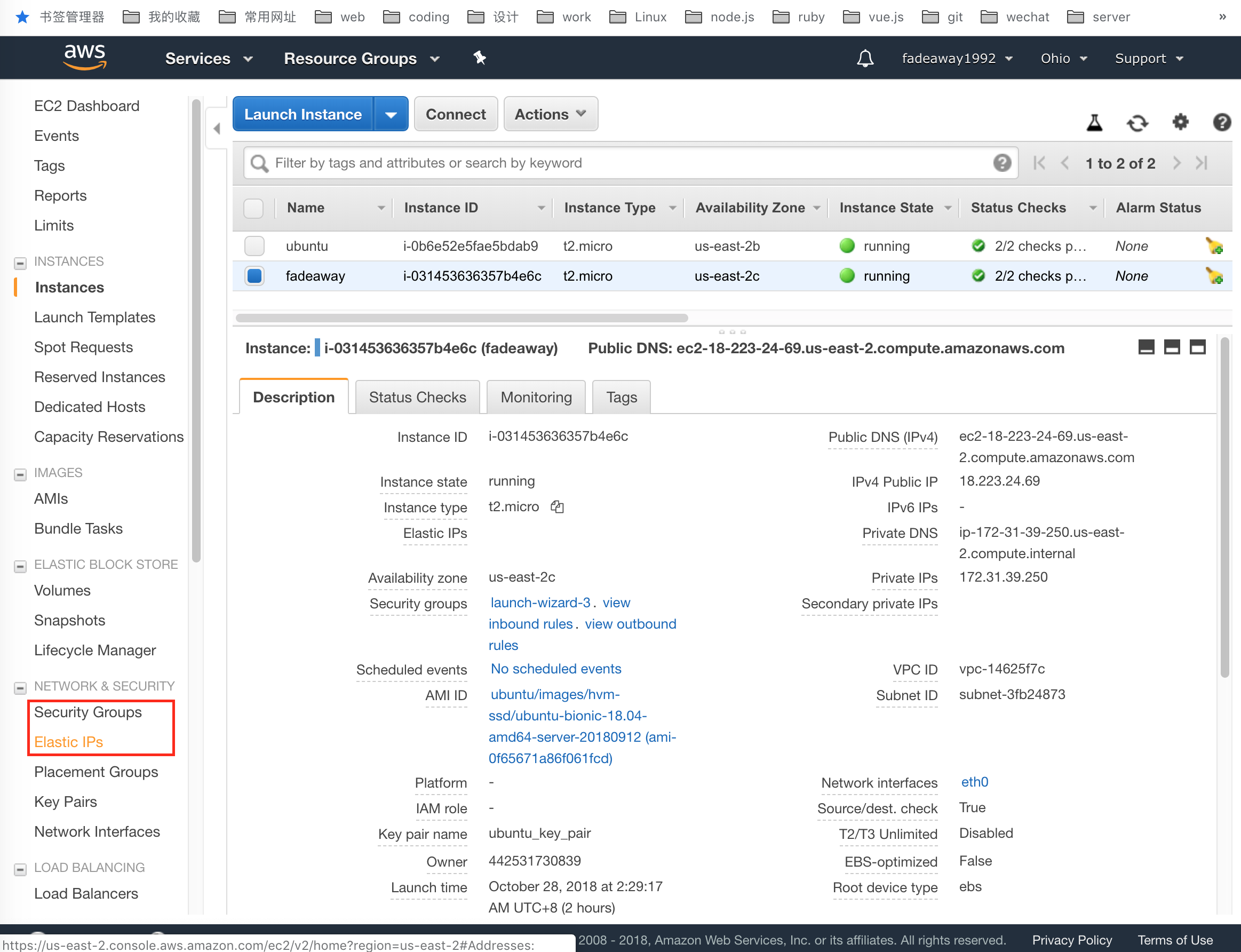Check the ubuntu instance checkbox
Image resolution: width=1241 pixels, height=952 pixels.
coord(254,246)
